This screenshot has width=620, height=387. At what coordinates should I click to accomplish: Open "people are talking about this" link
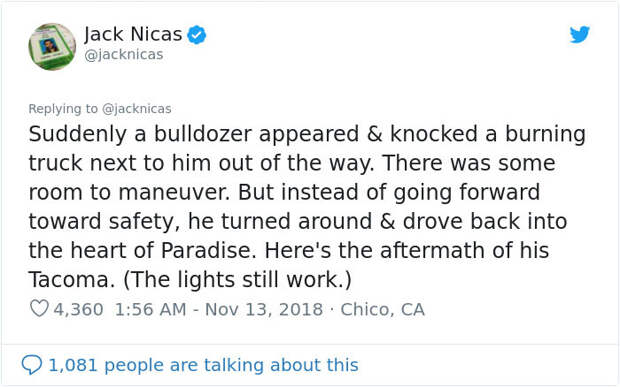pos(231,365)
